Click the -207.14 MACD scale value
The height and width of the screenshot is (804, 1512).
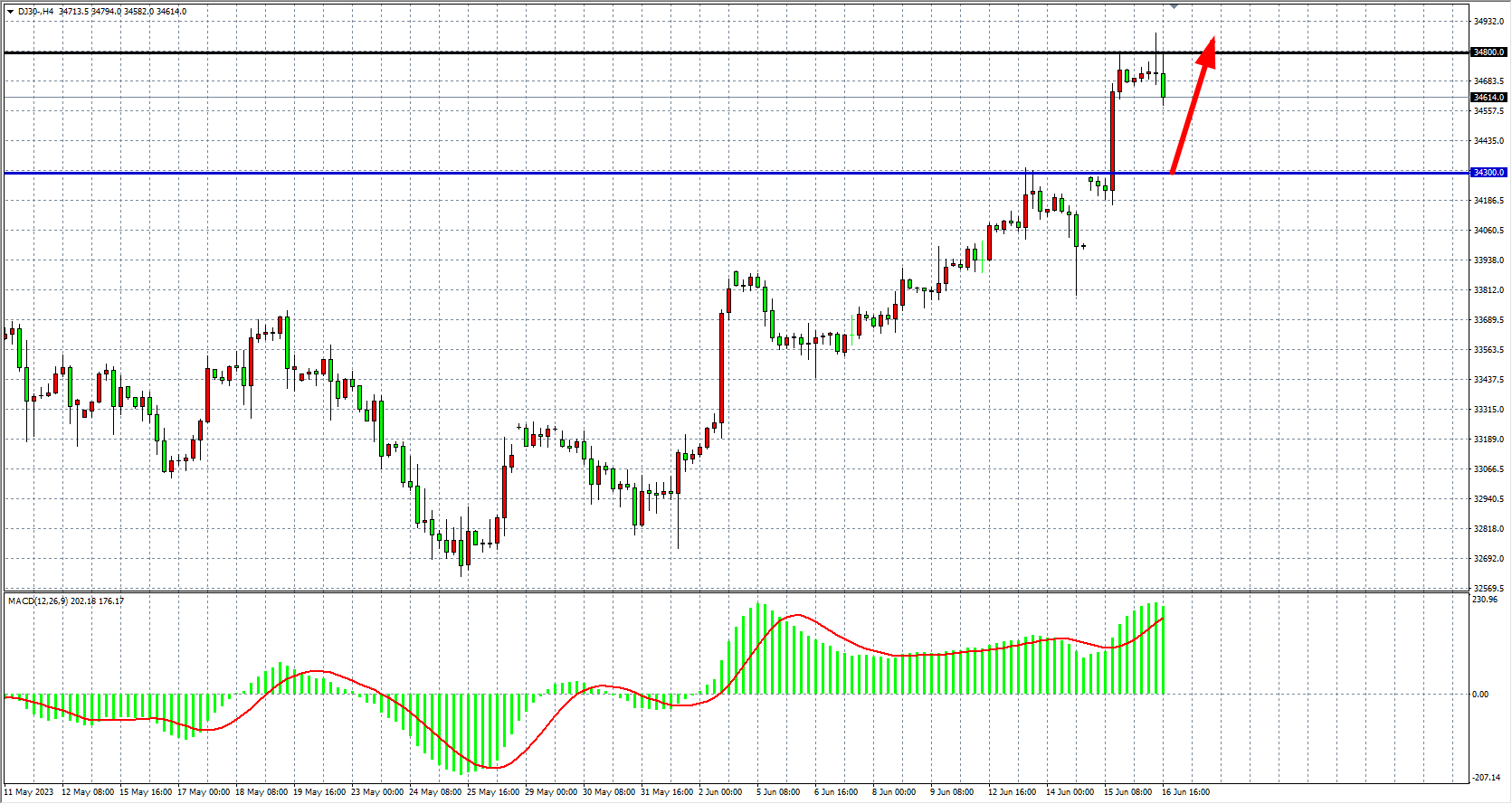(1485, 777)
